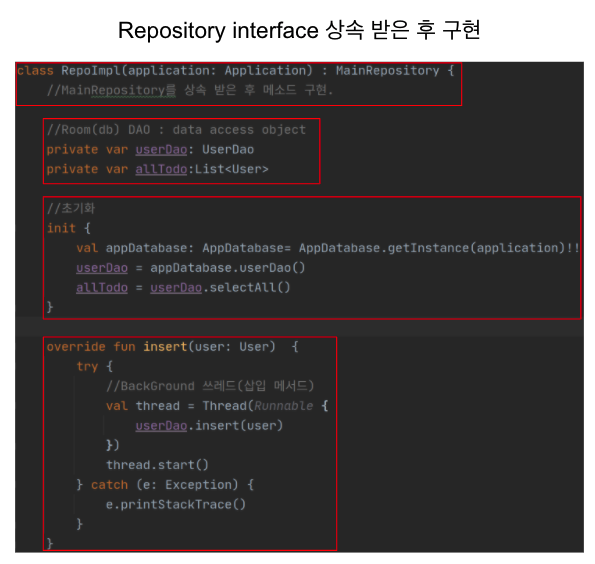Click the comment '//Room(db) DAO : data access object'
This screenshot has height=564, width=595.
[x=176, y=130]
